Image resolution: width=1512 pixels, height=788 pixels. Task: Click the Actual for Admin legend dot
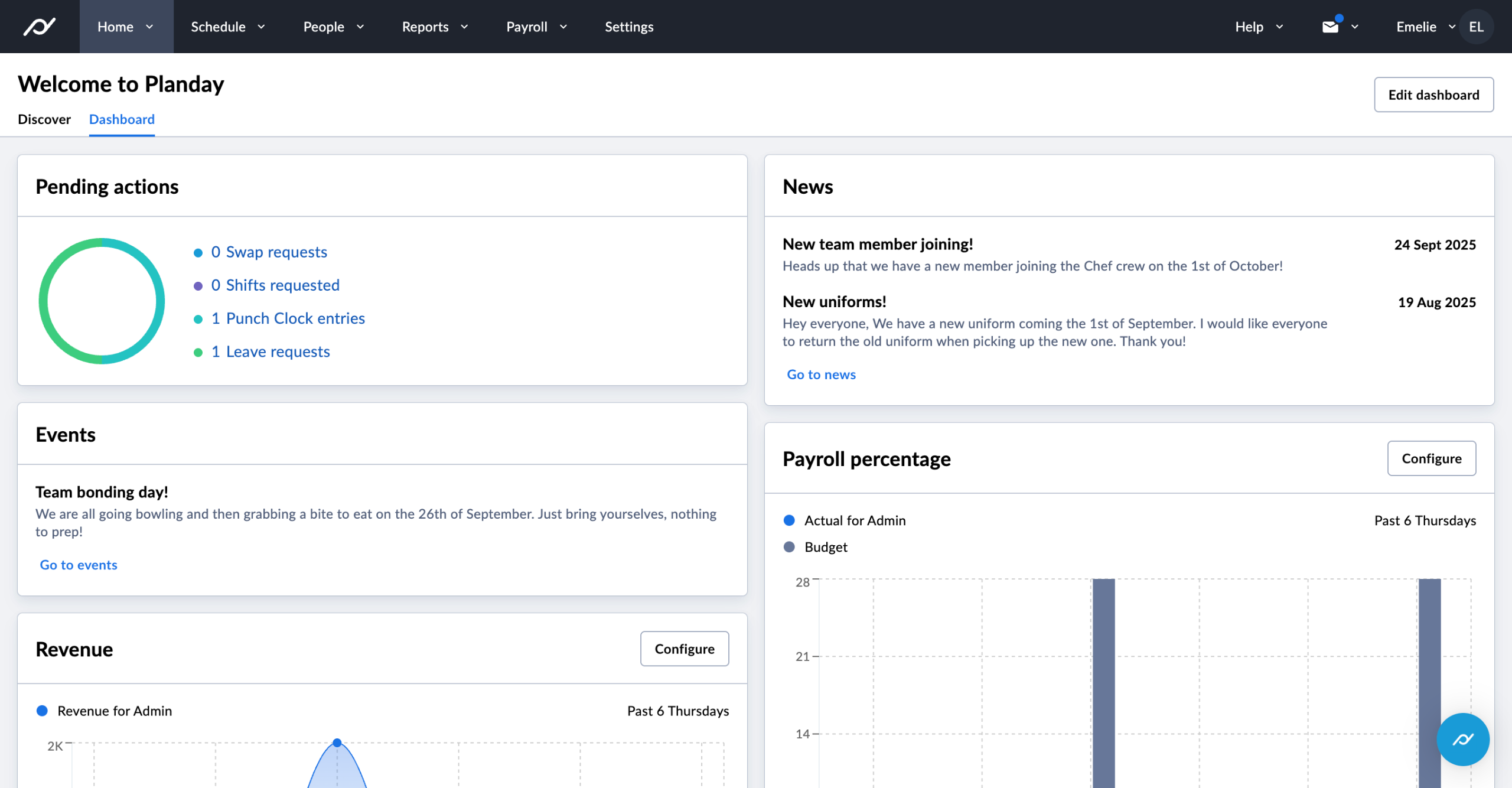(789, 520)
